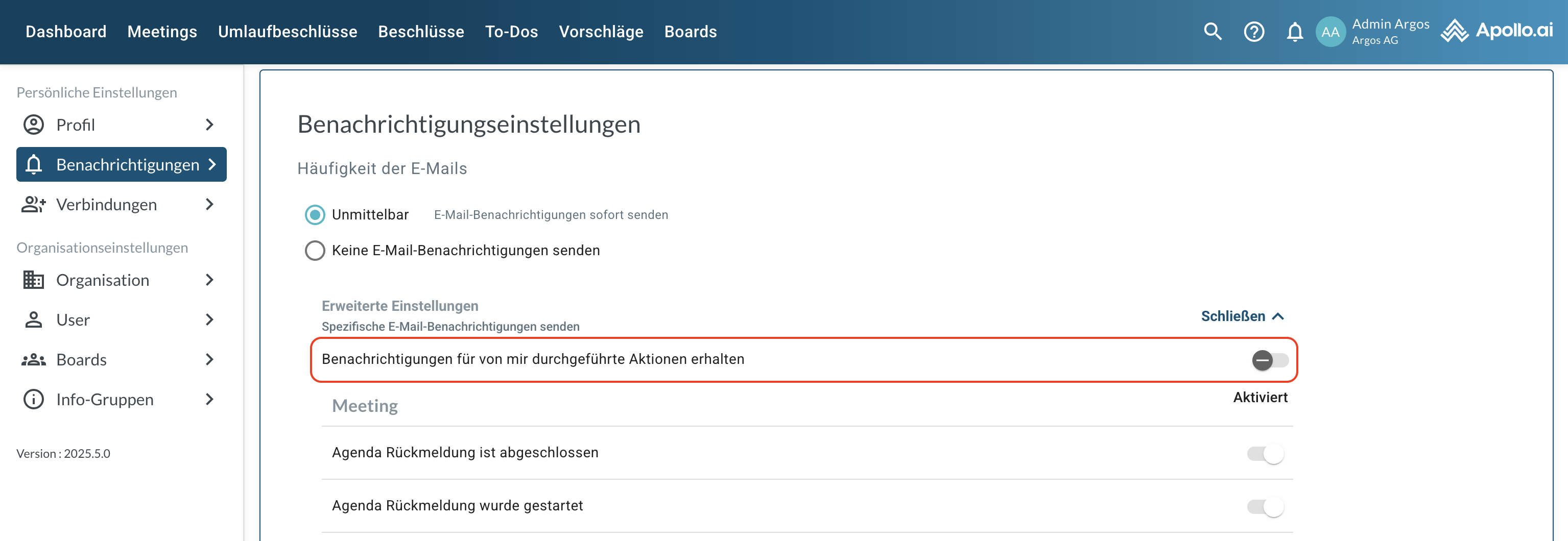This screenshot has height=541, width=1568.
Task: Select the Unmittelbar radio option
Action: (315, 215)
